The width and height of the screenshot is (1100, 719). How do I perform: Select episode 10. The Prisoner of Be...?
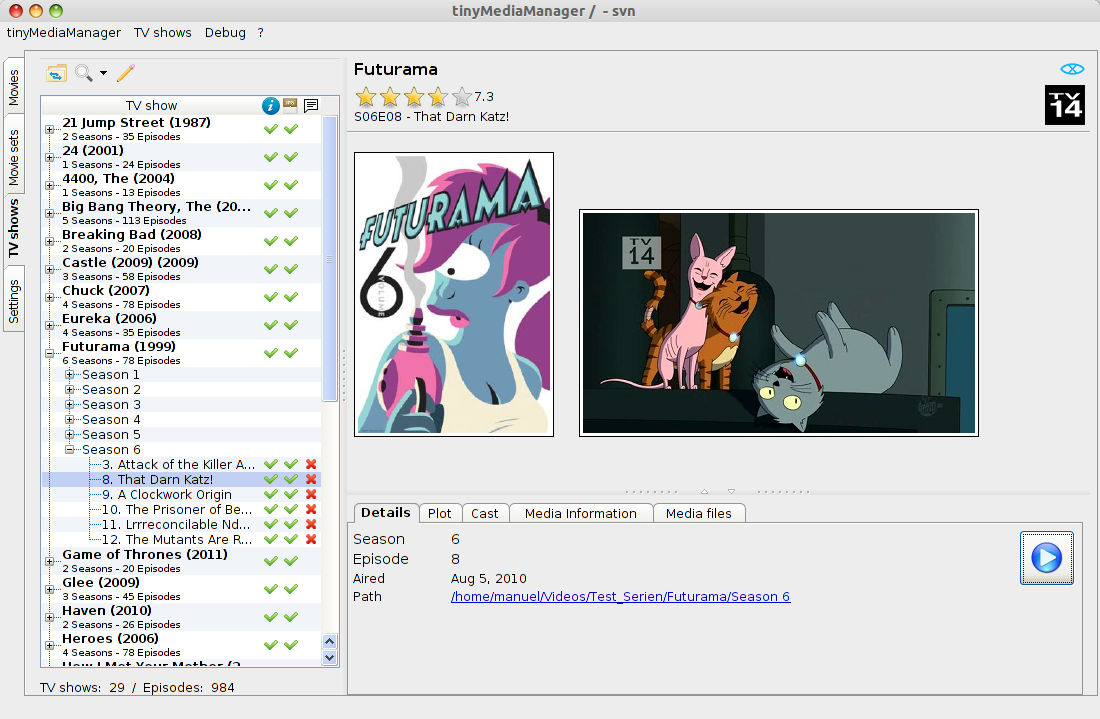177,509
